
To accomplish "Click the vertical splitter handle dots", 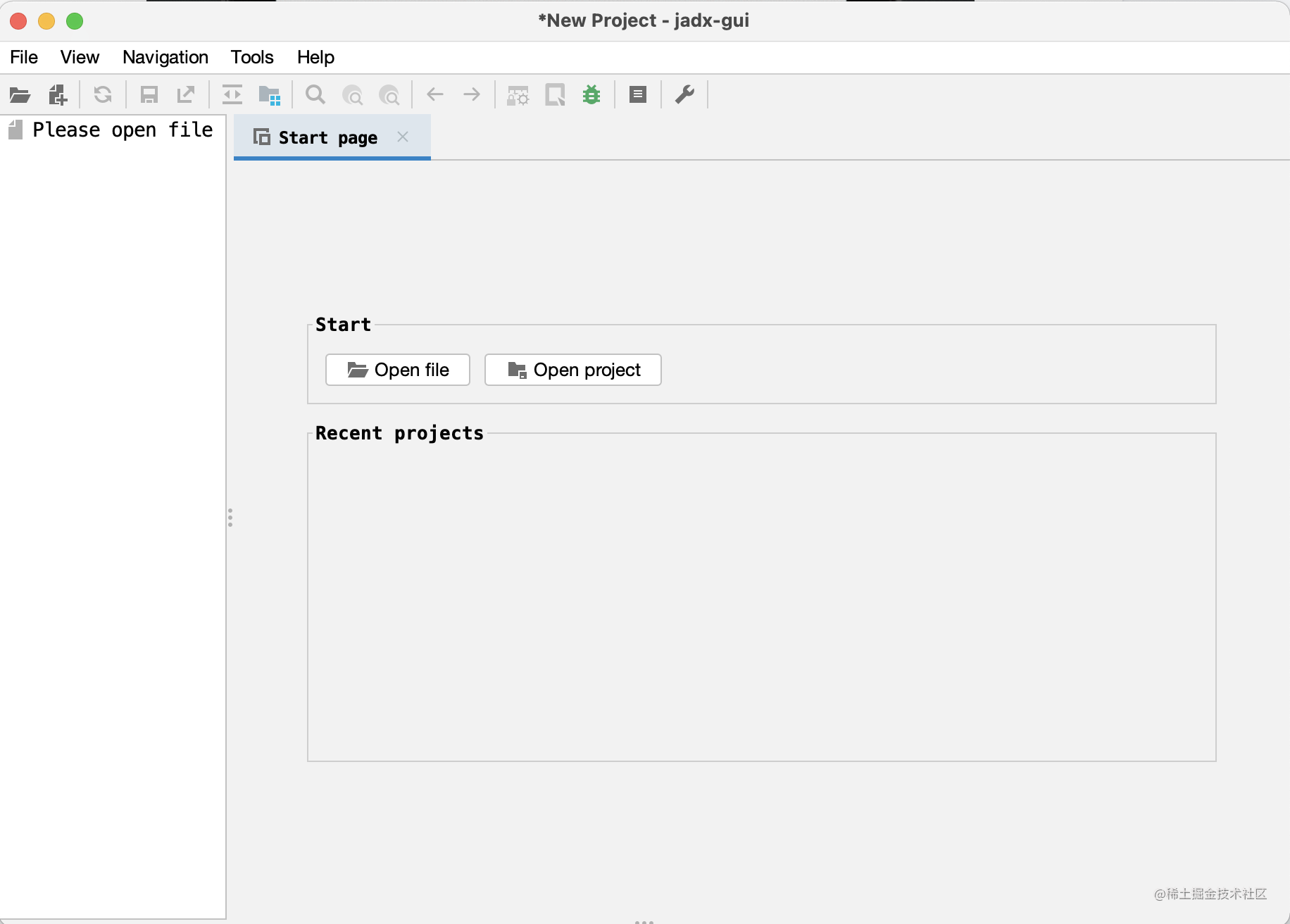I will click(x=230, y=518).
